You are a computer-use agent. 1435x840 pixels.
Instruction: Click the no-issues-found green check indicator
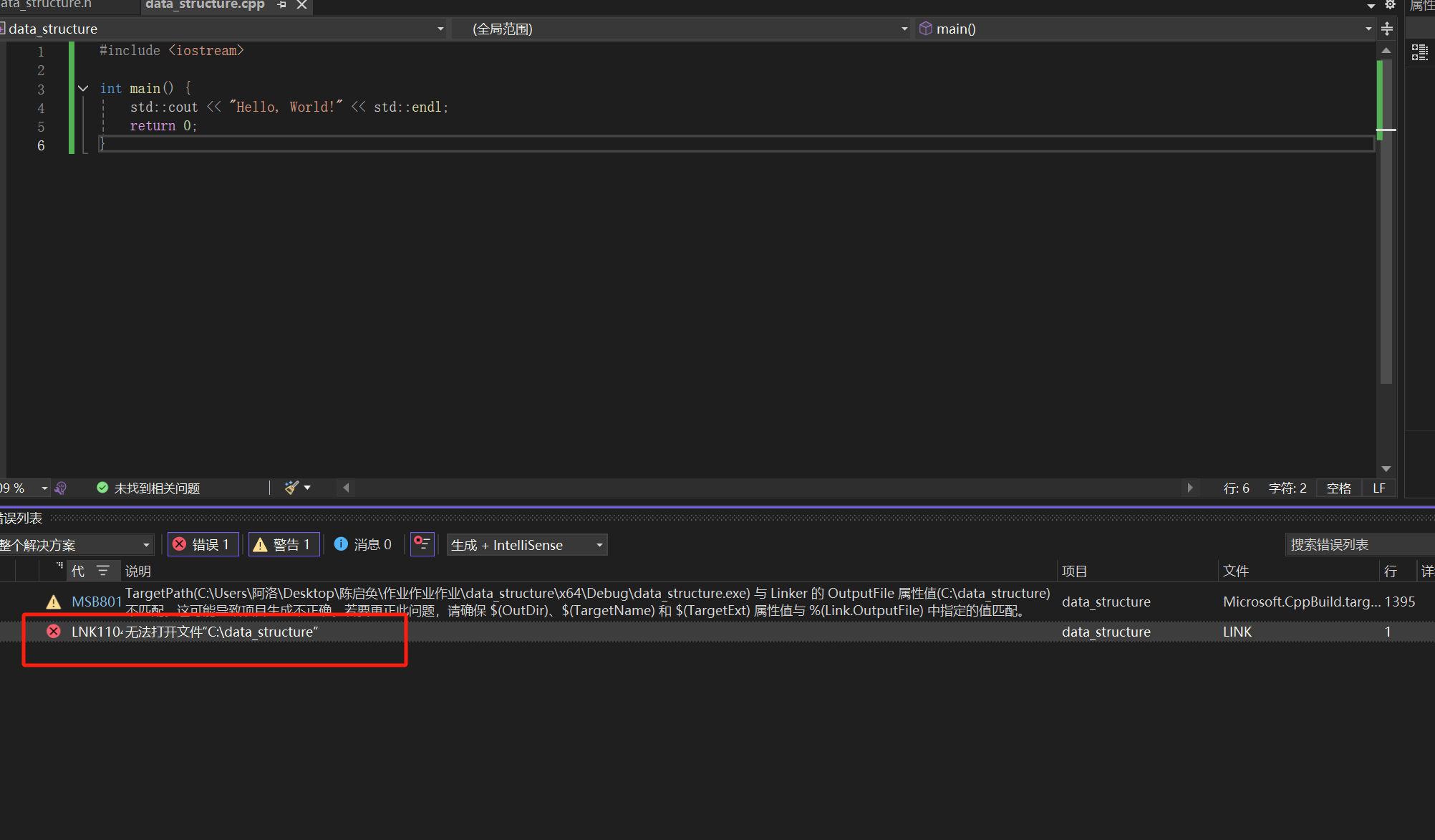tap(102, 488)
